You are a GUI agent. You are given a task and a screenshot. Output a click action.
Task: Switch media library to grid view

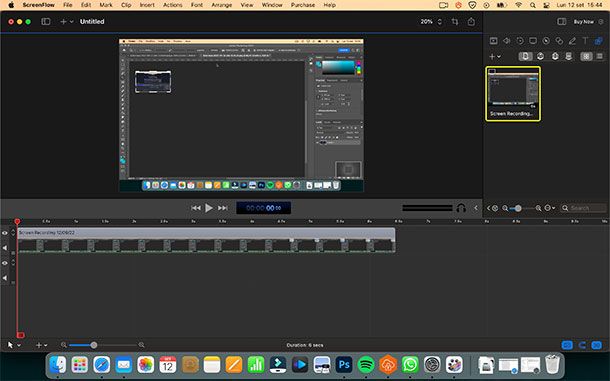[586, 56]
